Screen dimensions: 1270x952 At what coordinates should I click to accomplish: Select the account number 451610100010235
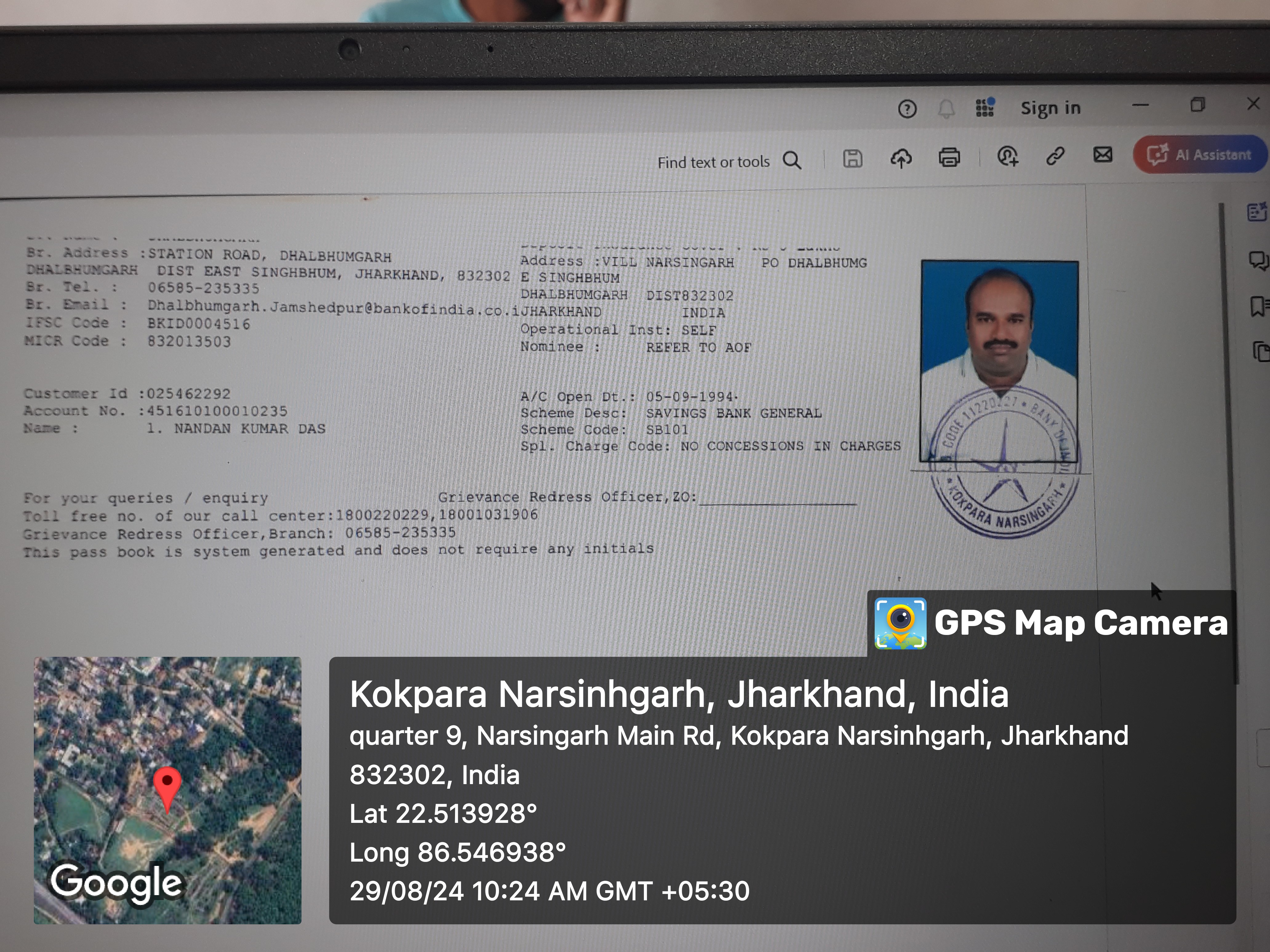tap(217, 411)
